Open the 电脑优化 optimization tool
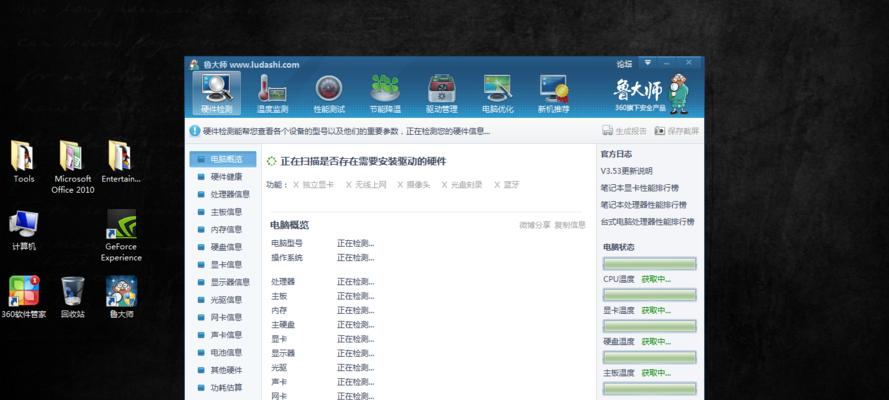Viewport: 889px width, 400px height. tap(497, 94)
